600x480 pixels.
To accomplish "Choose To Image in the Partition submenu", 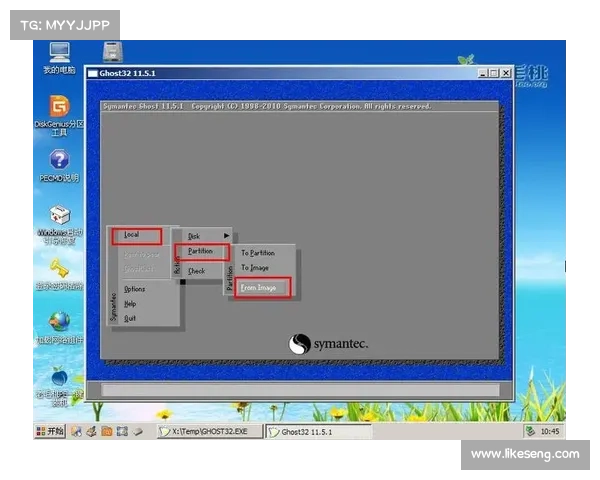I will 255,268.
